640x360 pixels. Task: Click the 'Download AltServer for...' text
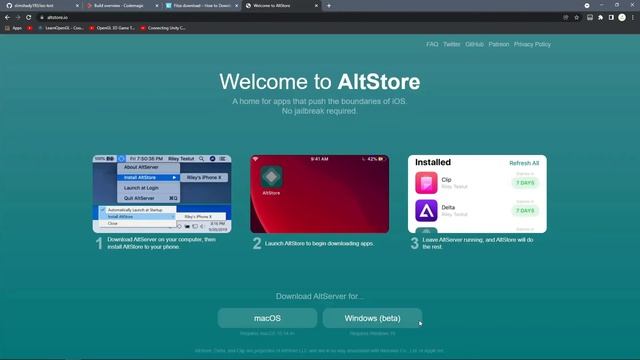point(320,296)
